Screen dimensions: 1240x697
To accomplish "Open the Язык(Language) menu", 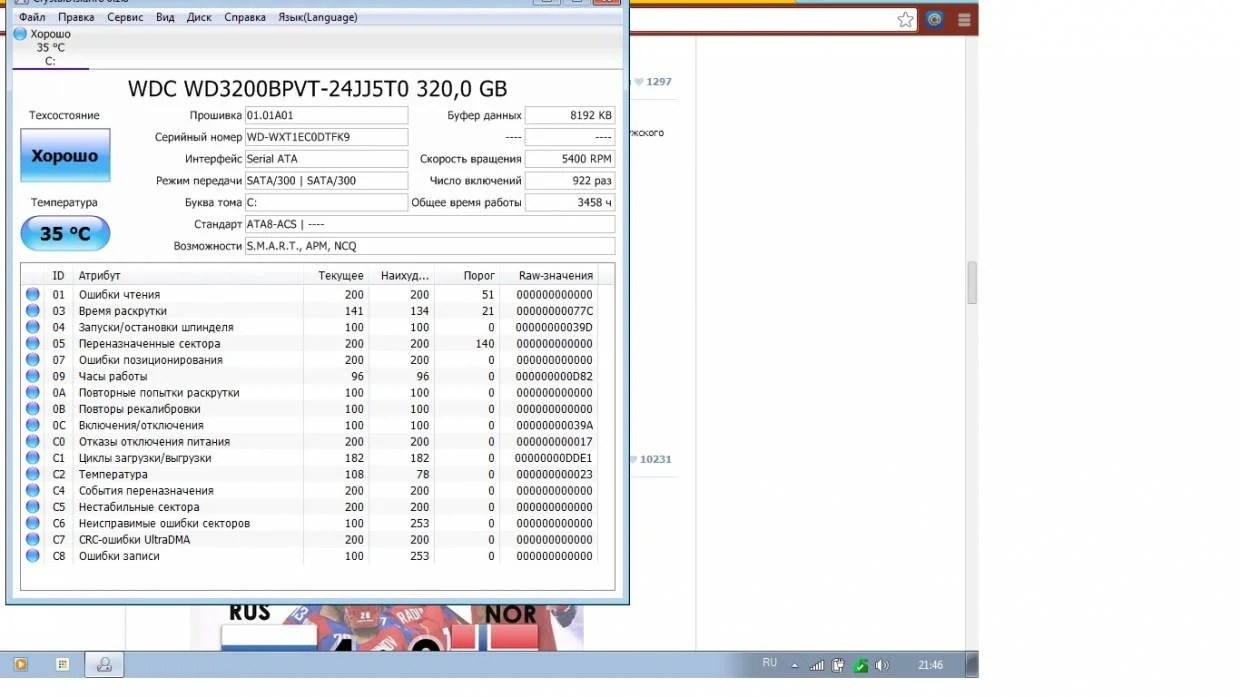I will (x=317, y=17).
